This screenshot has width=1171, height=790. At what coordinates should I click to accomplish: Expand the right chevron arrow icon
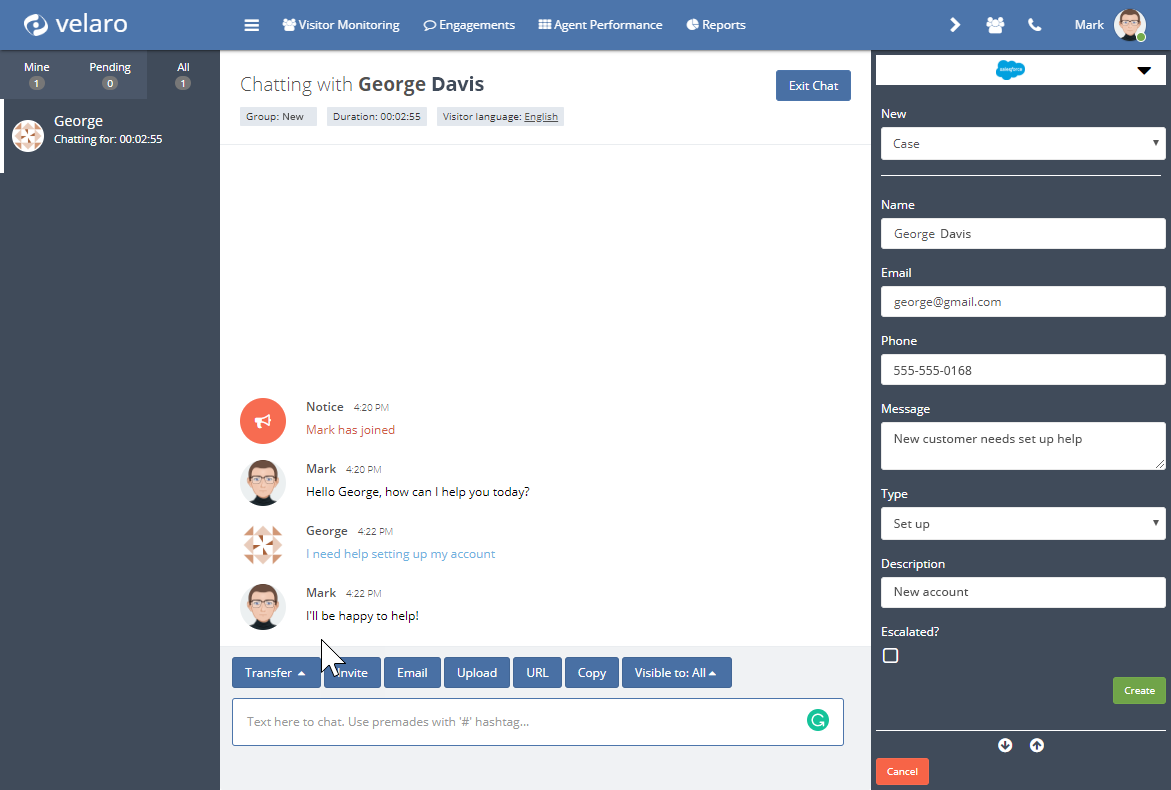954,25
